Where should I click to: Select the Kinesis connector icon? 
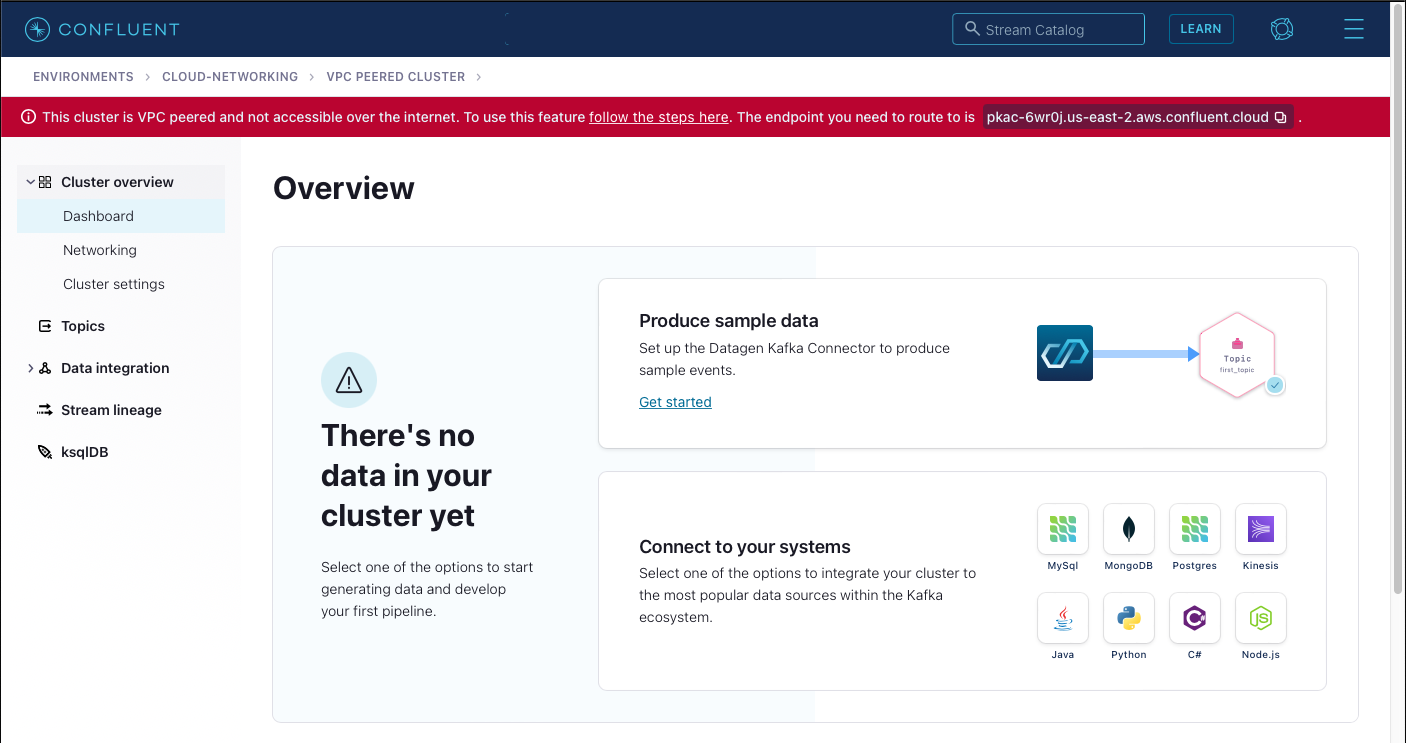(1261, 529)
